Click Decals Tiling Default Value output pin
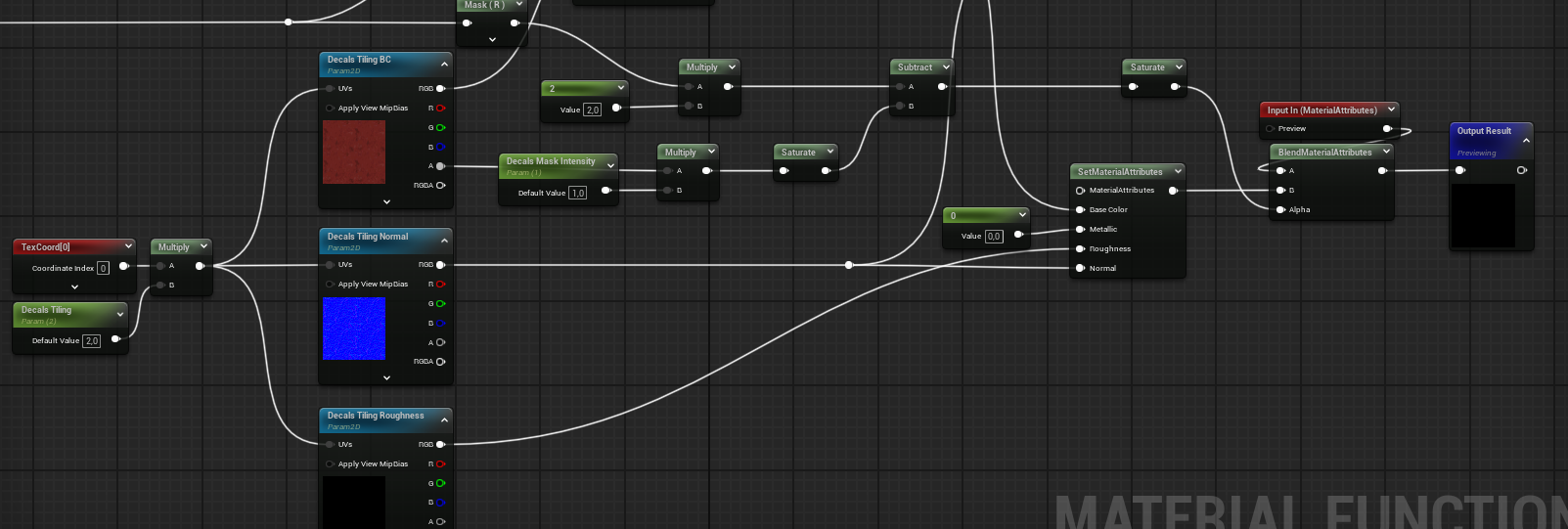 click(x=115, y=339)
